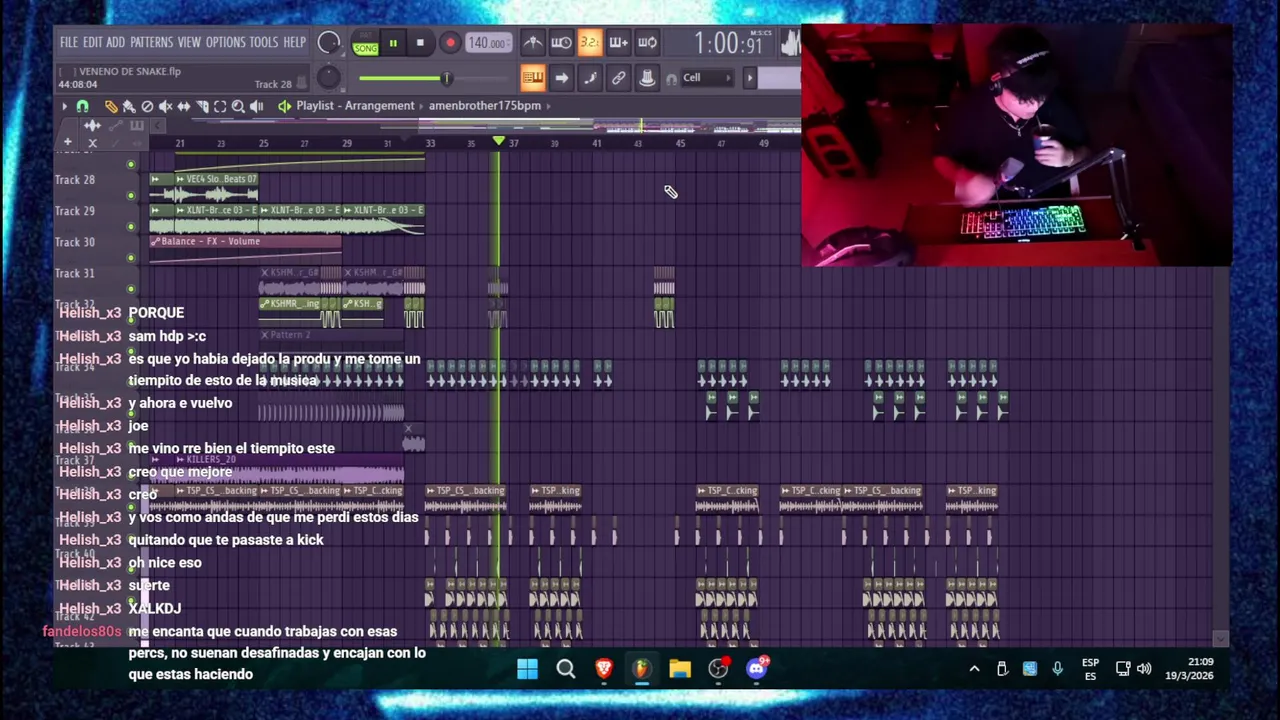Open the HELP menu
1280x720 pixels.
coord(294,43)
